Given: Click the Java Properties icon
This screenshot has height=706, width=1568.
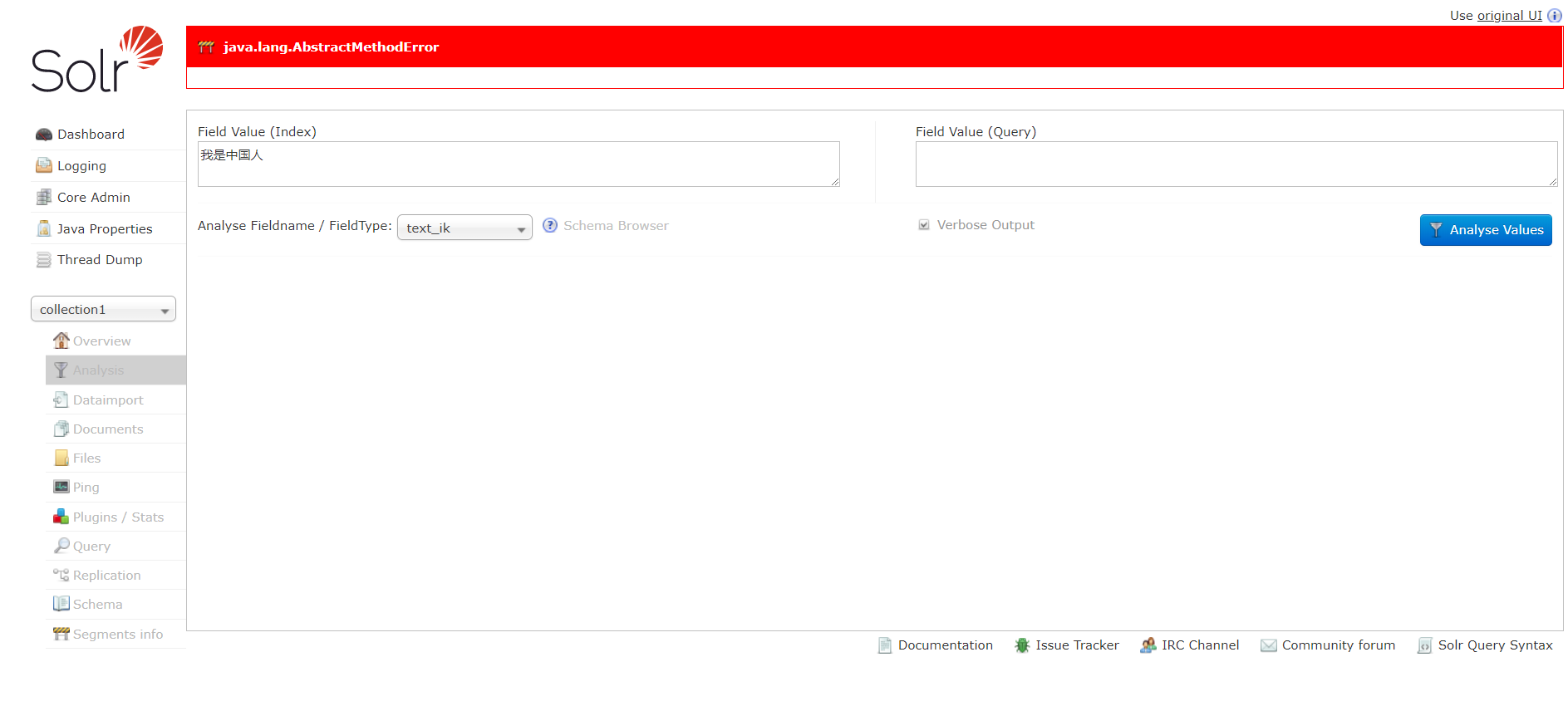Looking at the screenshot, I should [x=44, y=228].
